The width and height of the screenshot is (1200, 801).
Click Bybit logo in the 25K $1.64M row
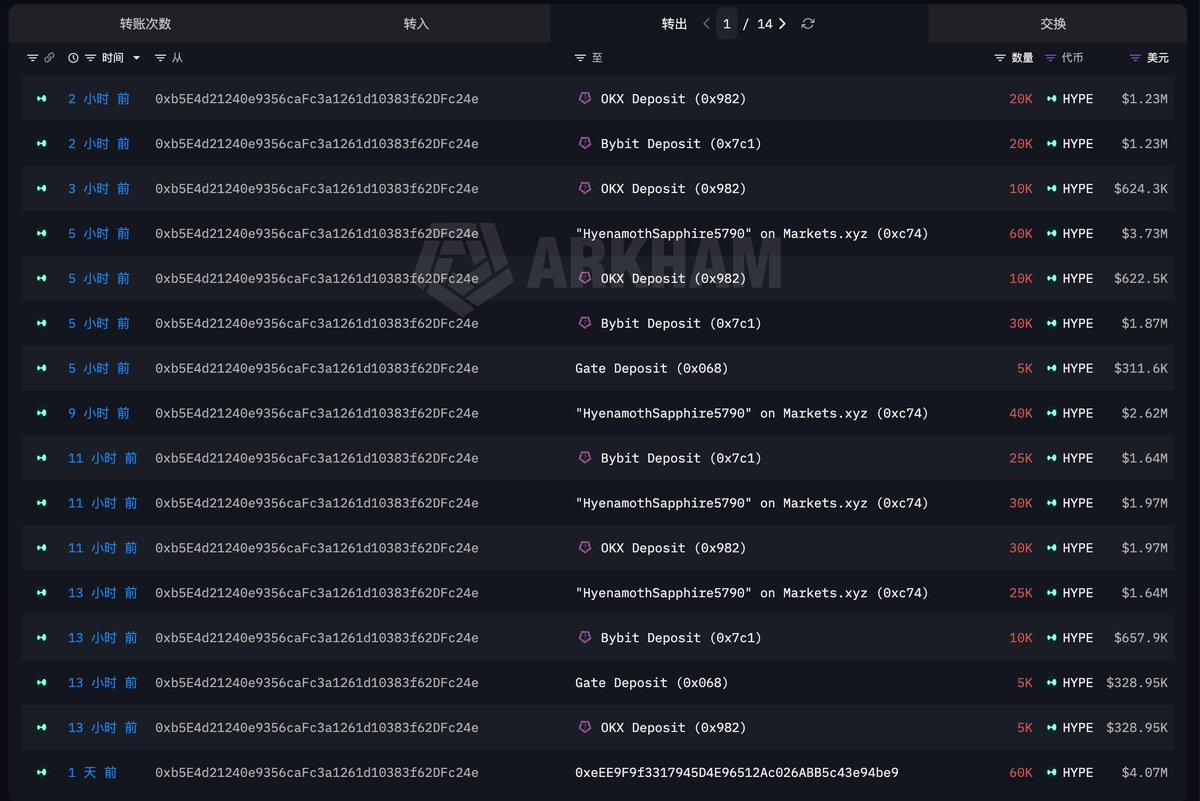585,457
